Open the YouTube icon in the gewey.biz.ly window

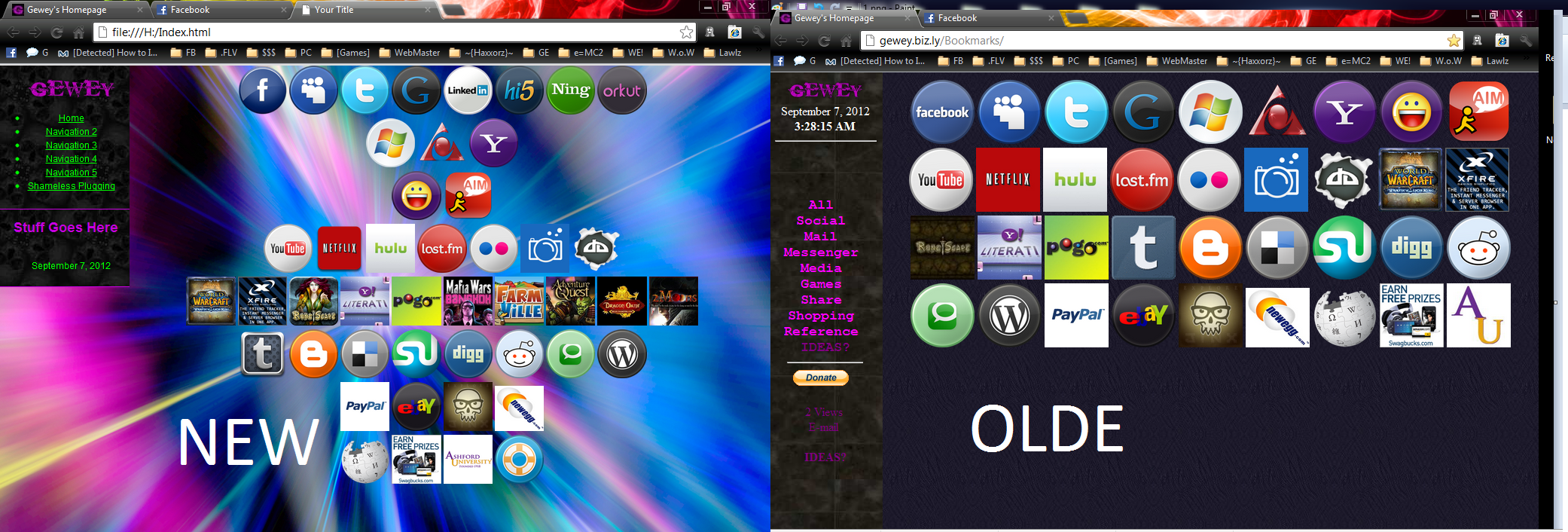[x=941, y=179]
